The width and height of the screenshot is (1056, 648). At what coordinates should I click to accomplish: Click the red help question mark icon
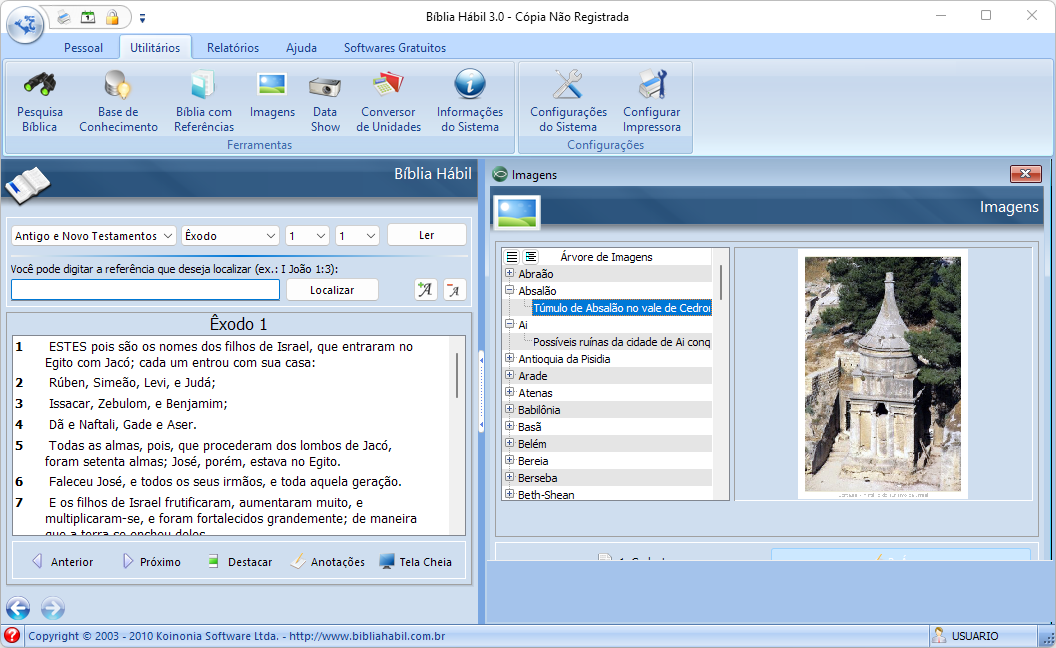pos(12,635)
